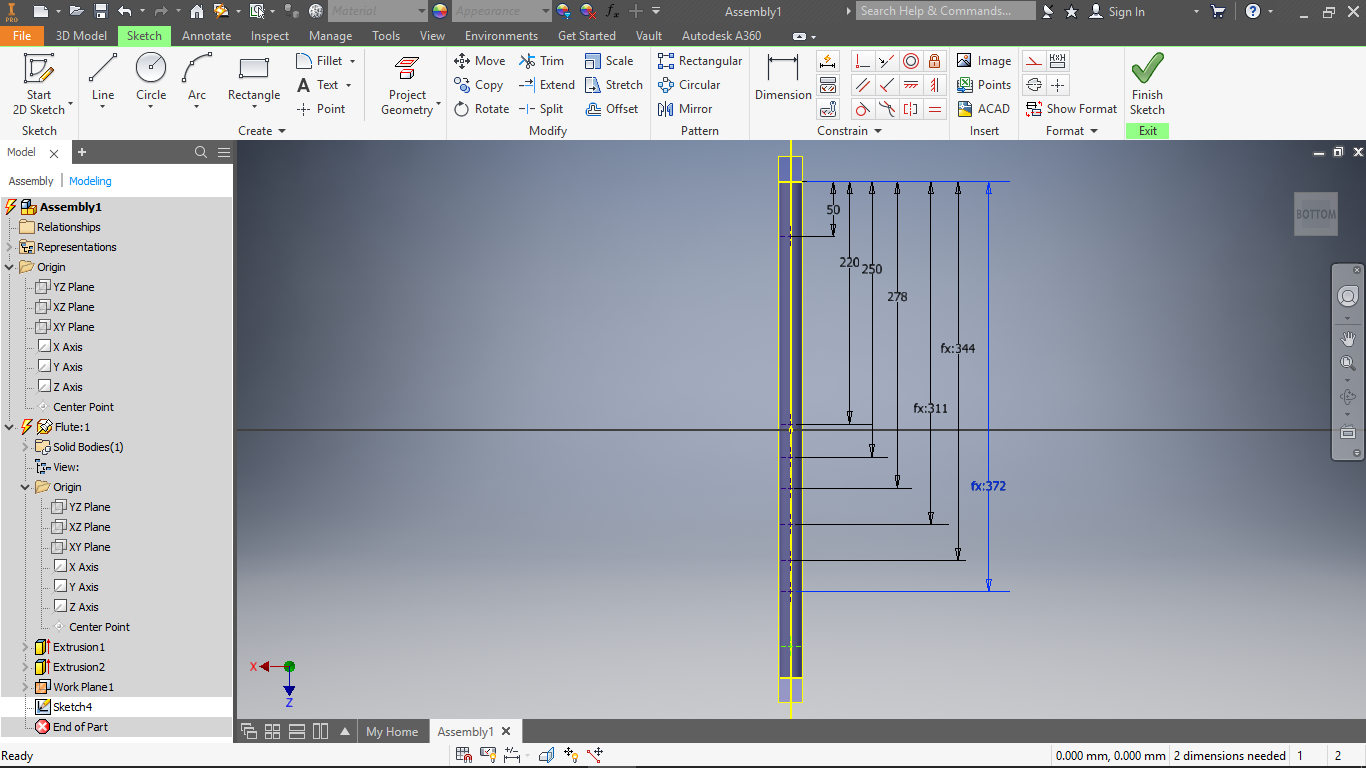Click the Mirror pattern tool
The image size is (1366, 768).
point(685,109)
